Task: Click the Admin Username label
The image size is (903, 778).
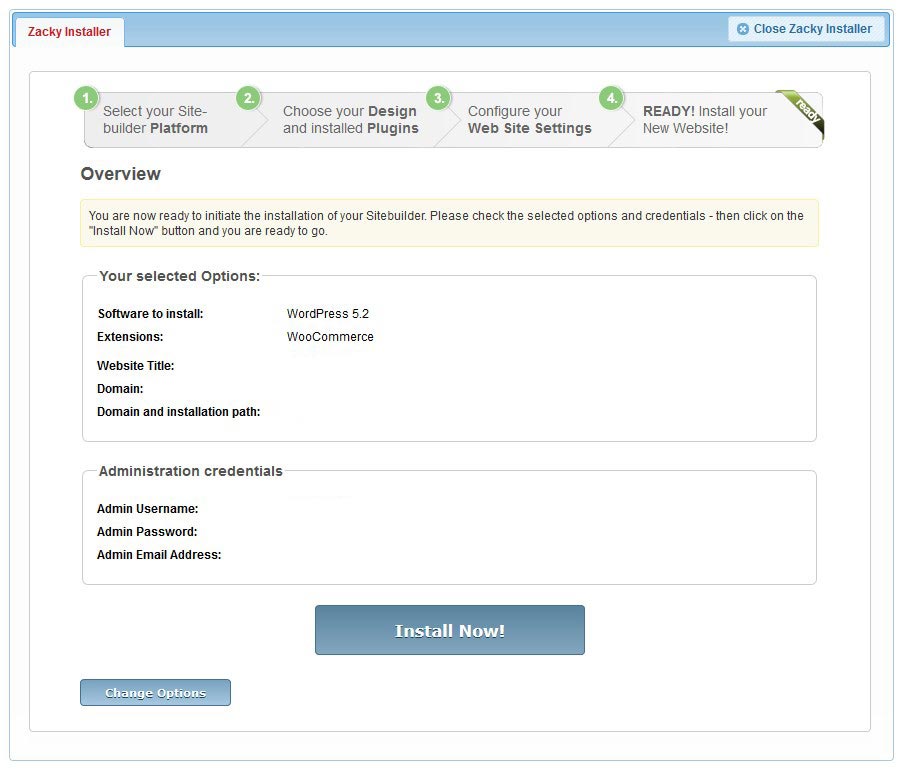Action: [x=147, y=509]
